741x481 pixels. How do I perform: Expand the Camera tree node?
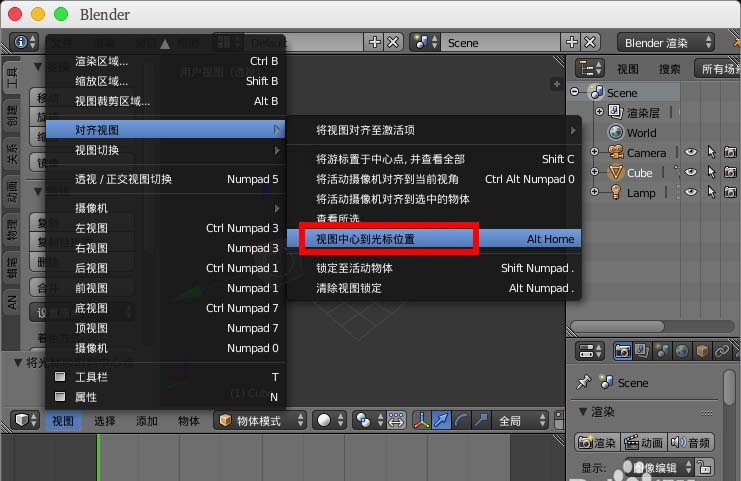(595, 152)
